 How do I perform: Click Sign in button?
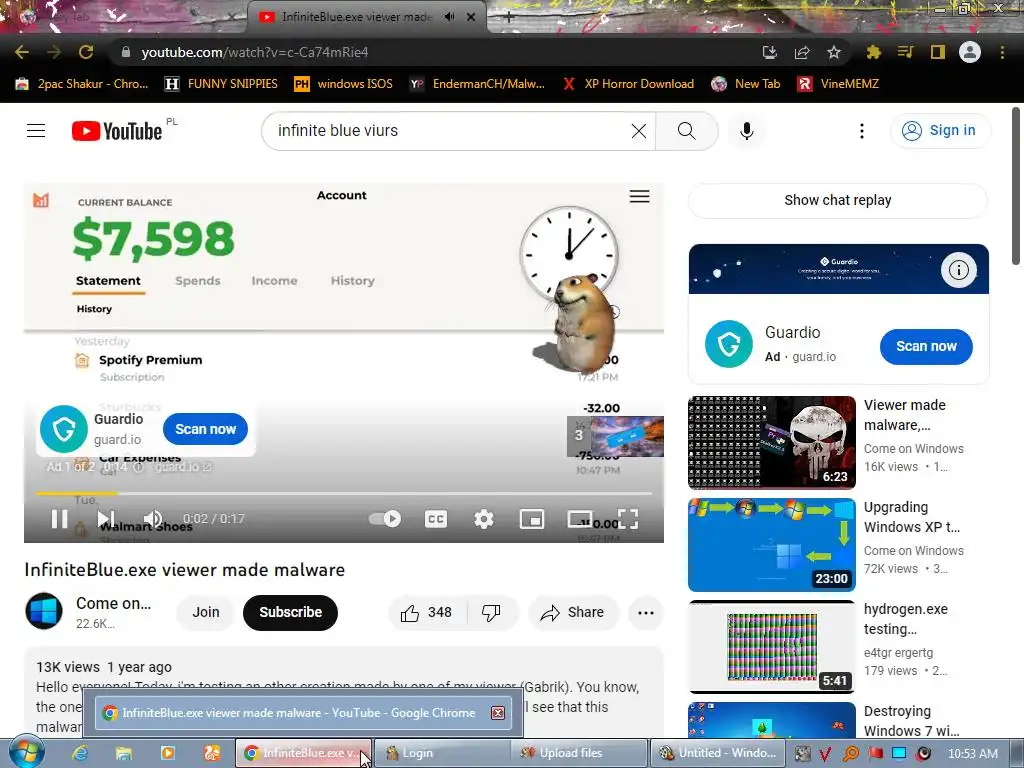coord(940,131)
